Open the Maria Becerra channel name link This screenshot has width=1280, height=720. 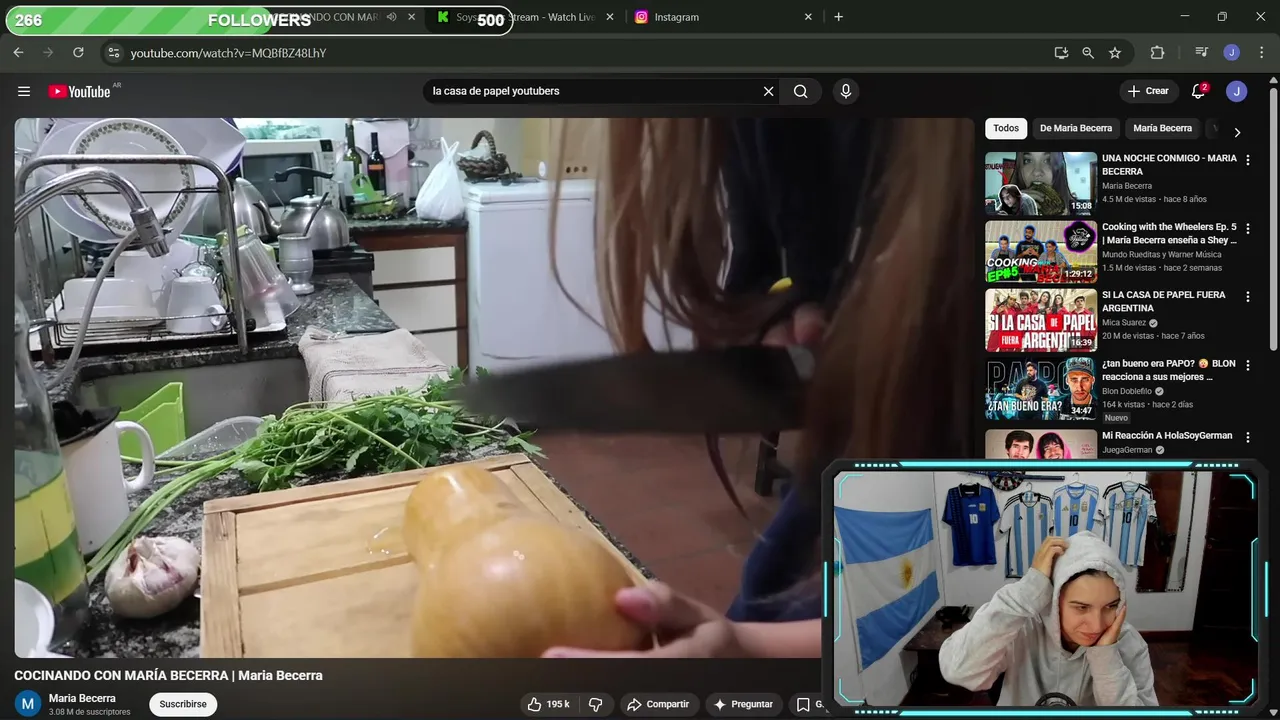point(82,698)
